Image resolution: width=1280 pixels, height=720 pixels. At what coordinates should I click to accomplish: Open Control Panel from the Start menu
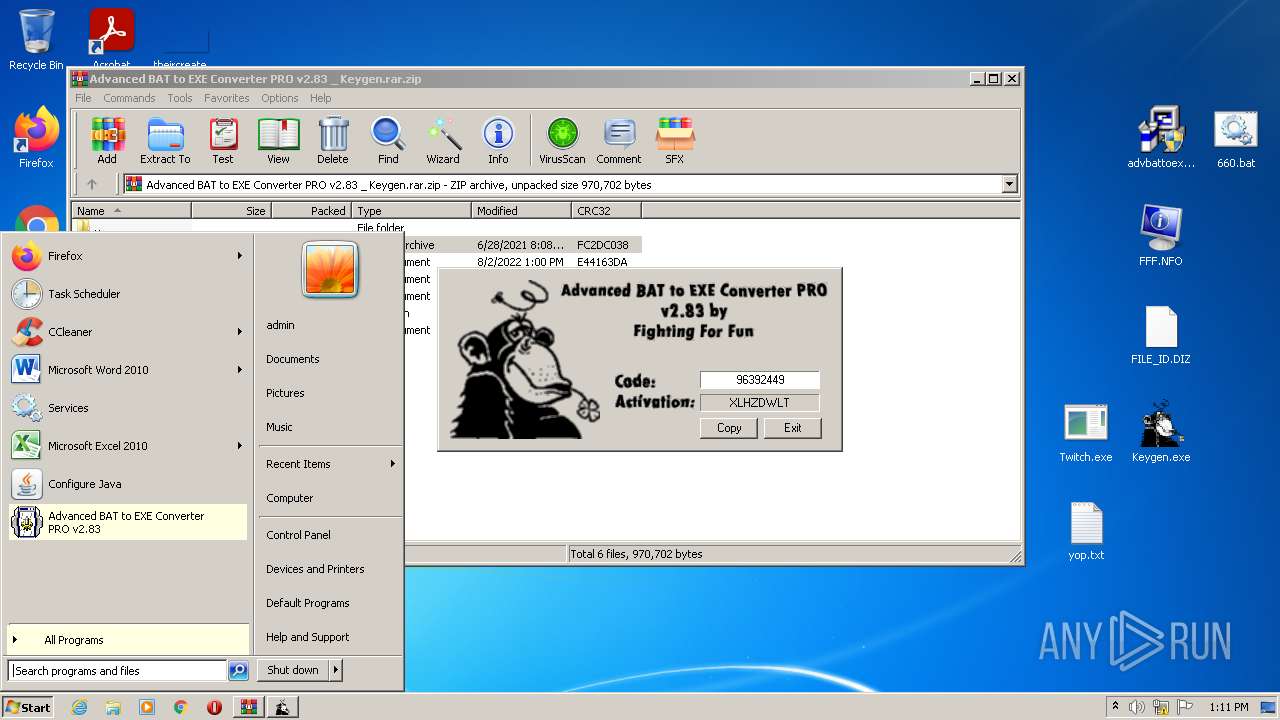pyautogui.click(x=298, y=535)
